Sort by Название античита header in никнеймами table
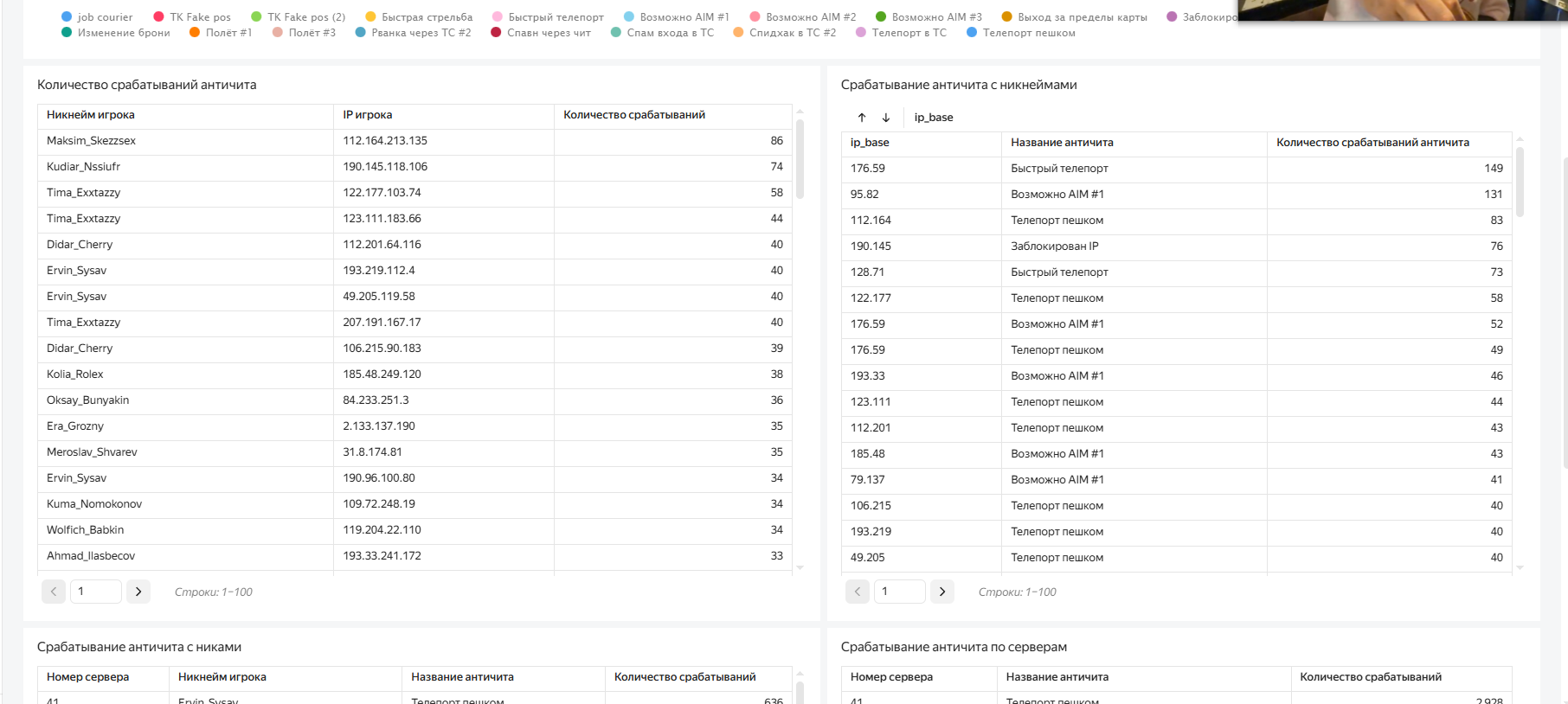 (x=1062, y=143)
